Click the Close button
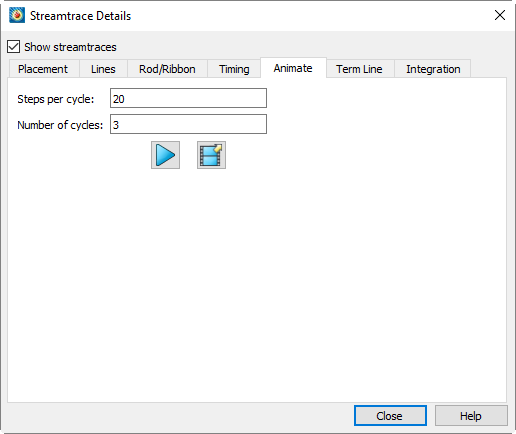516x434 pixels. (x=390, y=415)
